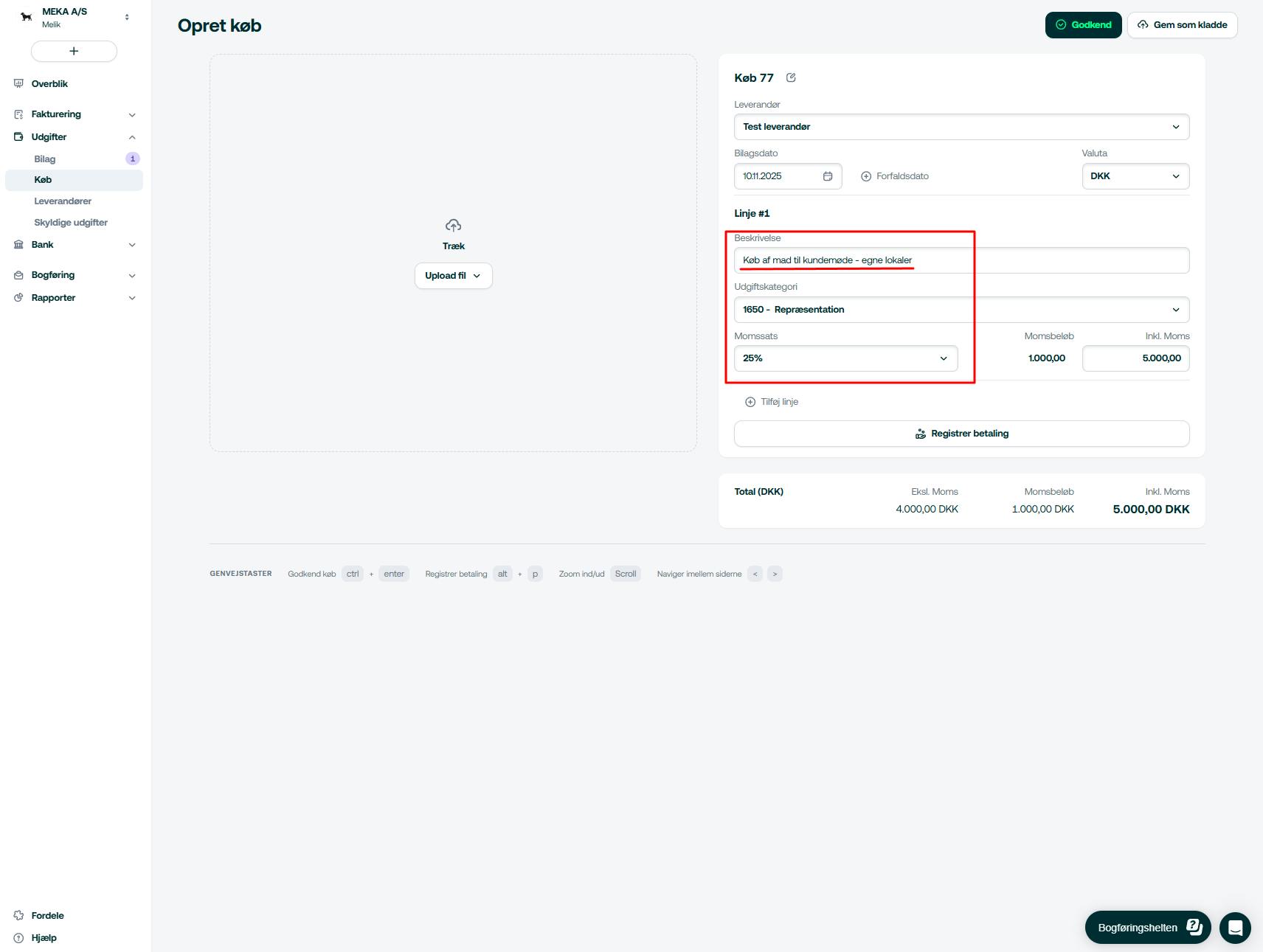
Task: Open the Udgiftskategori 1650 Repræsentation dropdown
Action: click(x=961, y=310)
